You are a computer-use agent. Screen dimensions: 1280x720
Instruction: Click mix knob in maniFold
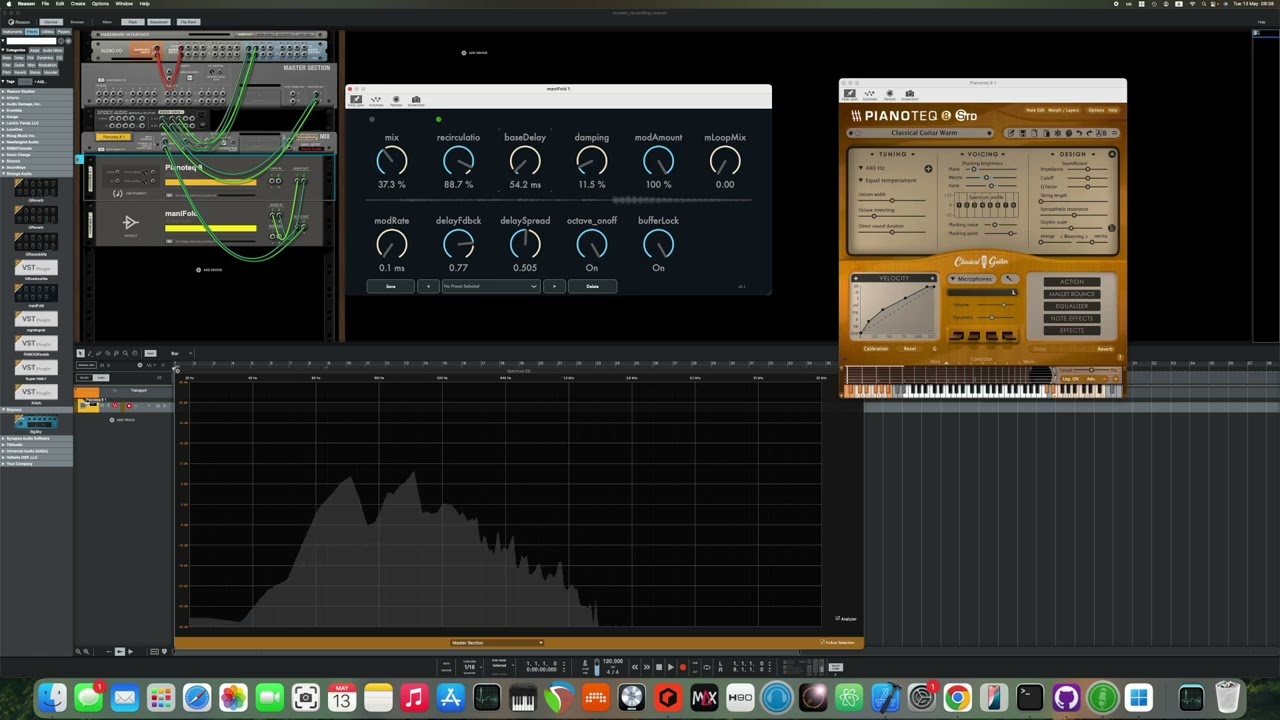click(x=392, y=160)
